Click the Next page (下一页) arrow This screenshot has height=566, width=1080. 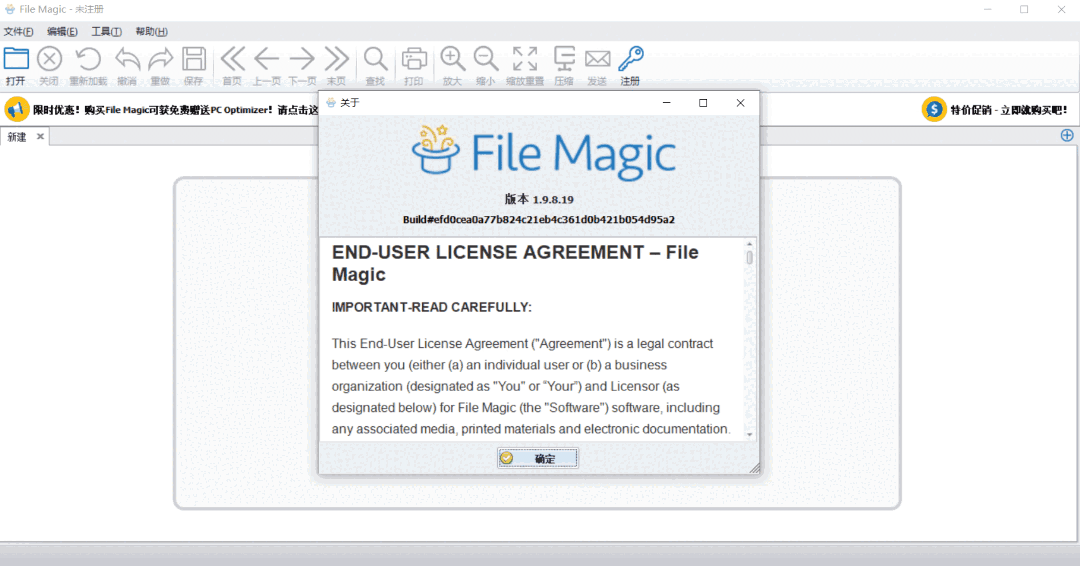point(302,59)
